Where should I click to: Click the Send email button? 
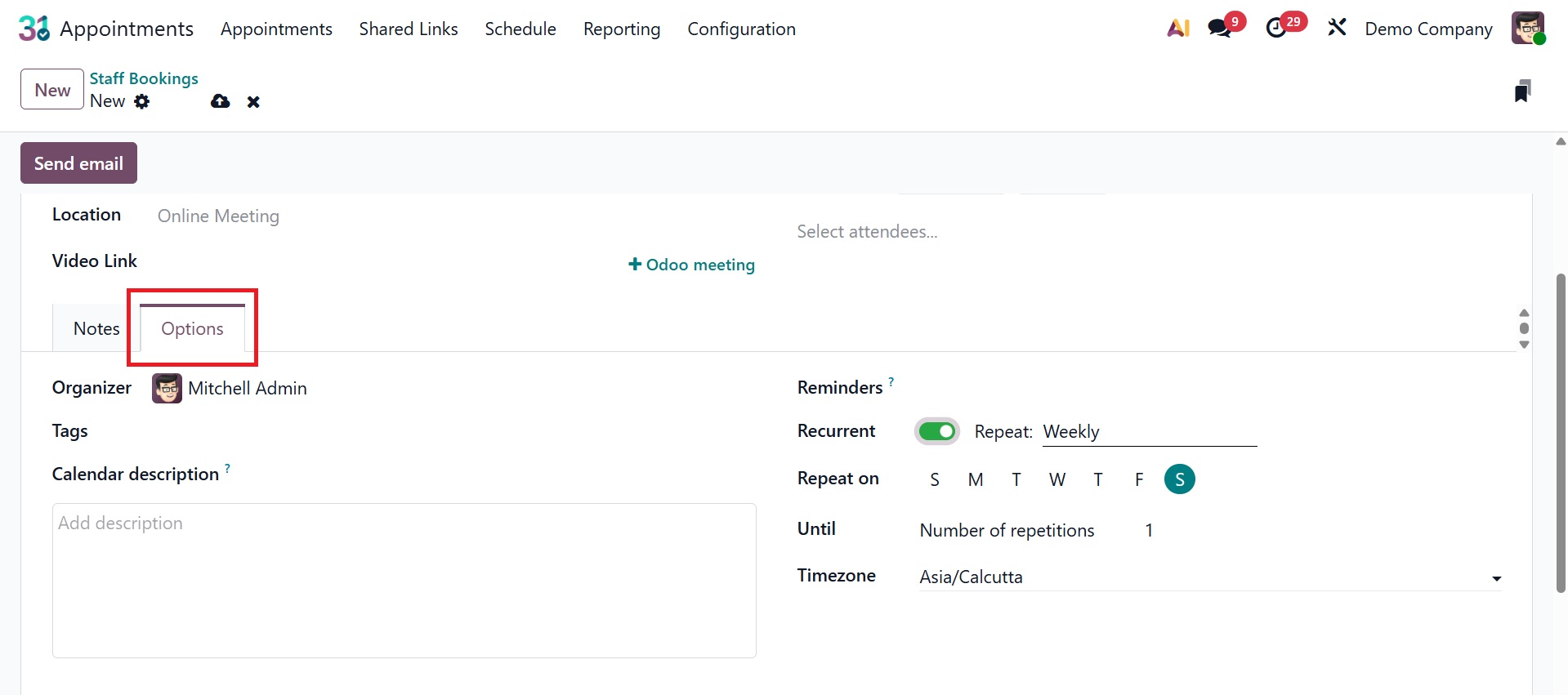pos(78,163)
